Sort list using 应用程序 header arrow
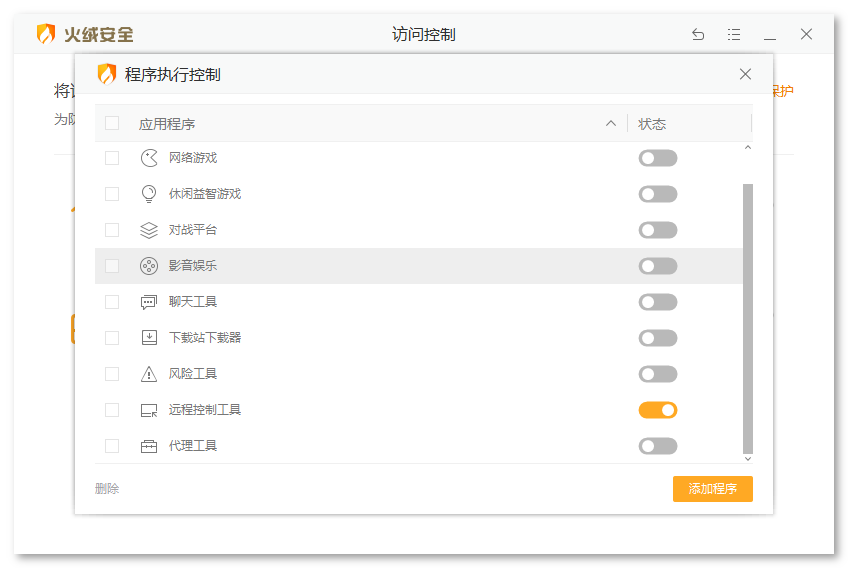 point(611,124)
